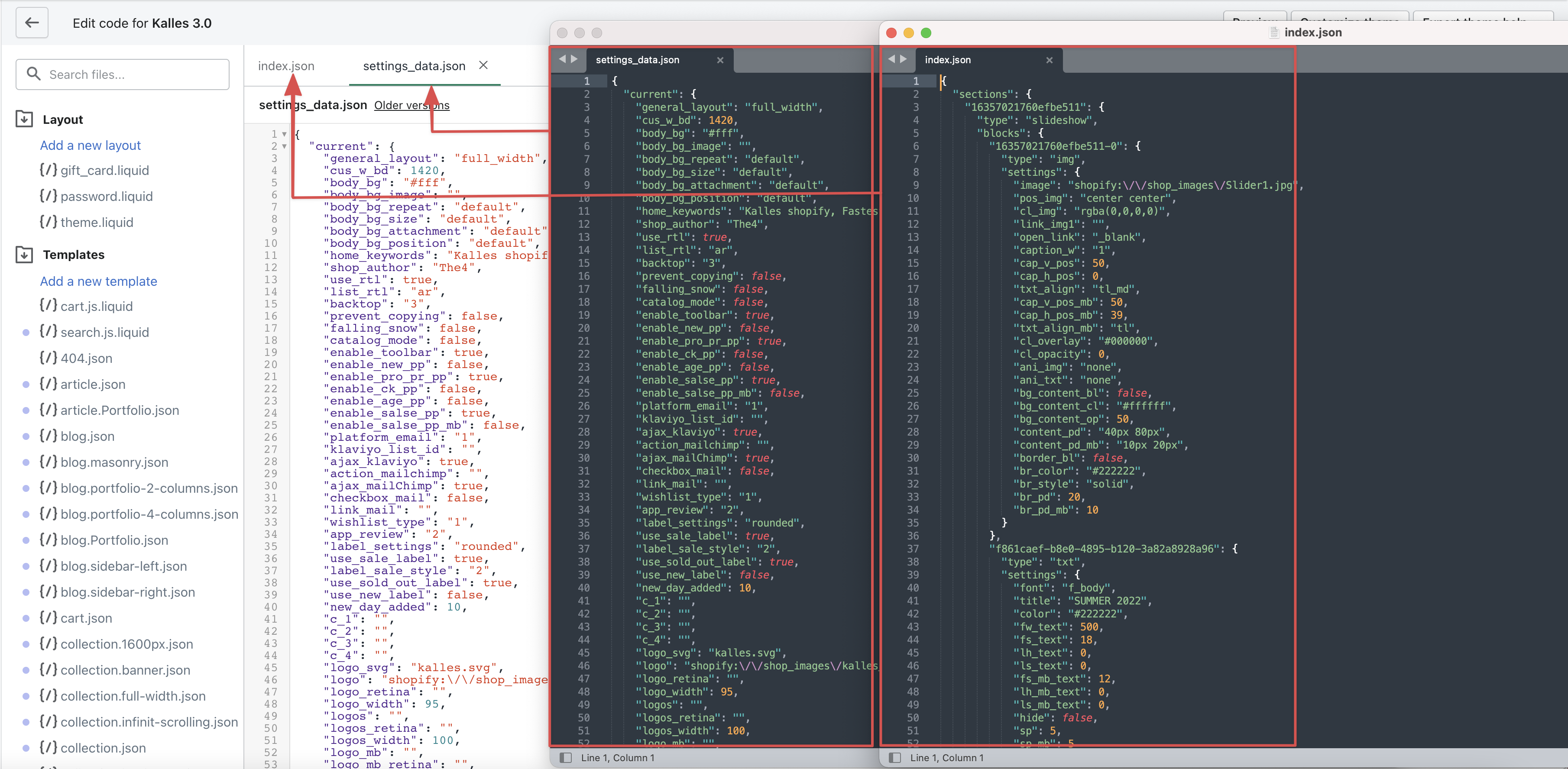Open blog.masonry.json from the Templates list
1568x769 pixels.
click(x=114, y=462)
